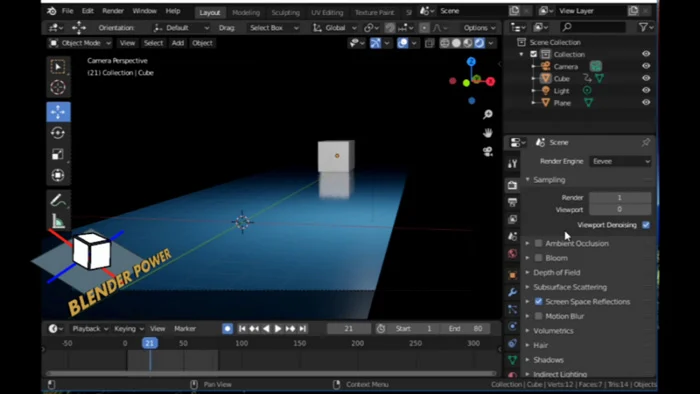This screenshot has height=394, width=700.
Task: Open the timeline Marker menu
Action: pos(185,328)
